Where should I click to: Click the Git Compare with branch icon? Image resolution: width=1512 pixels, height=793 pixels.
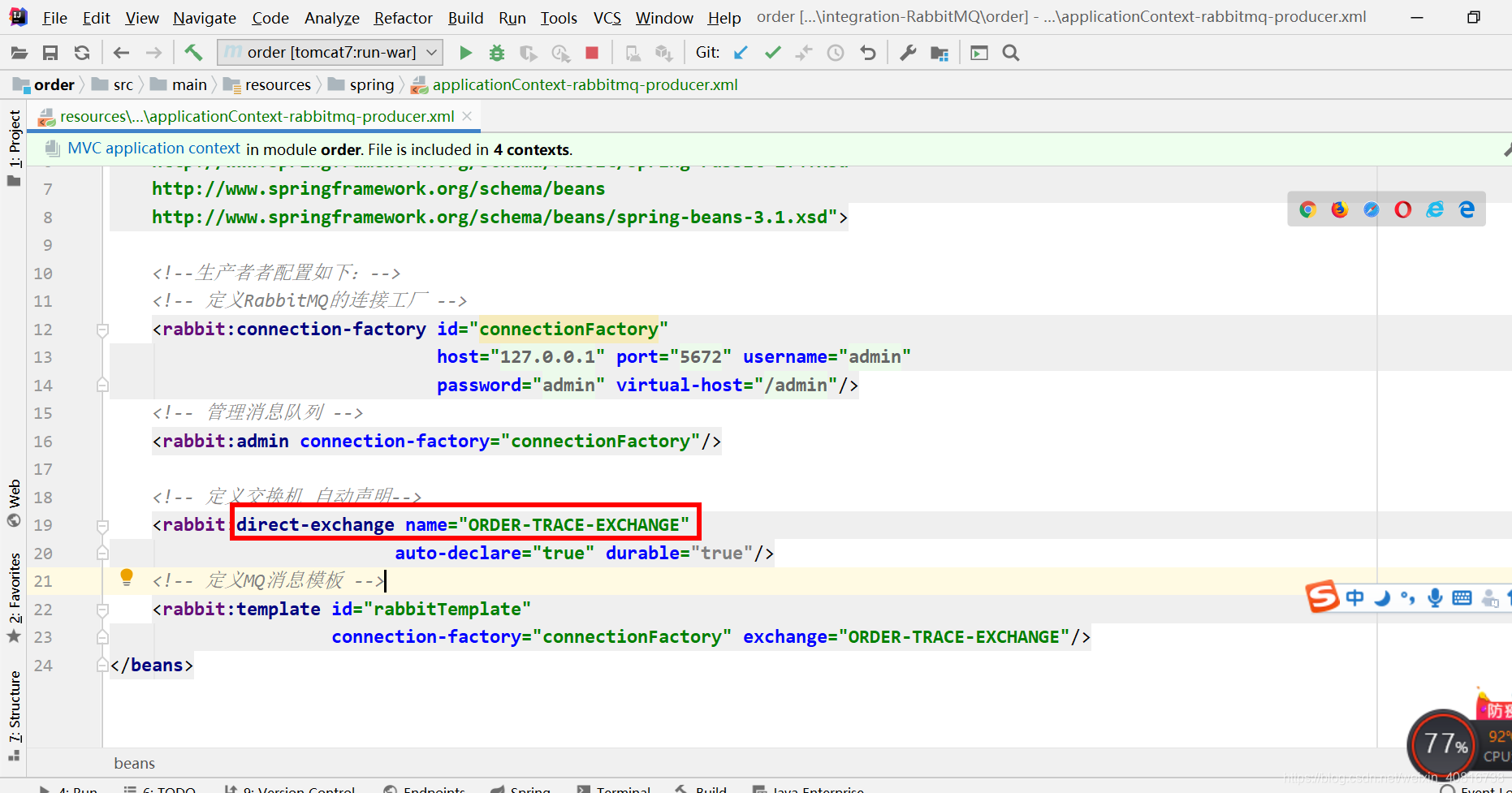point(804,53)
